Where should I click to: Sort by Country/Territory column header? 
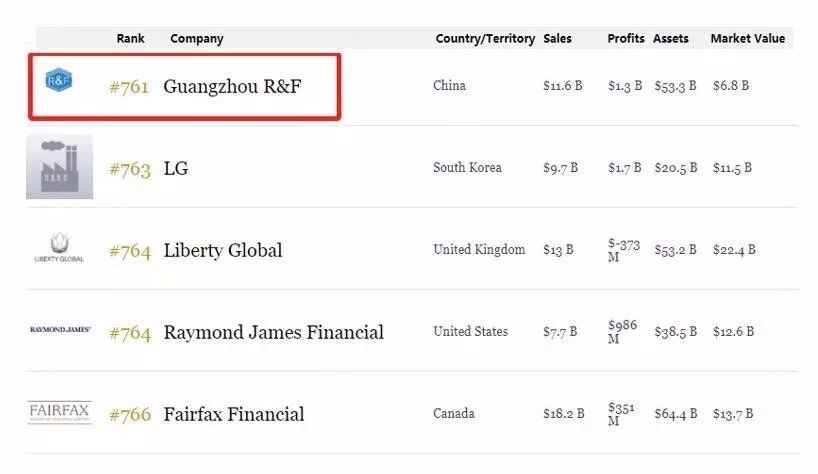tap(485, 39)
